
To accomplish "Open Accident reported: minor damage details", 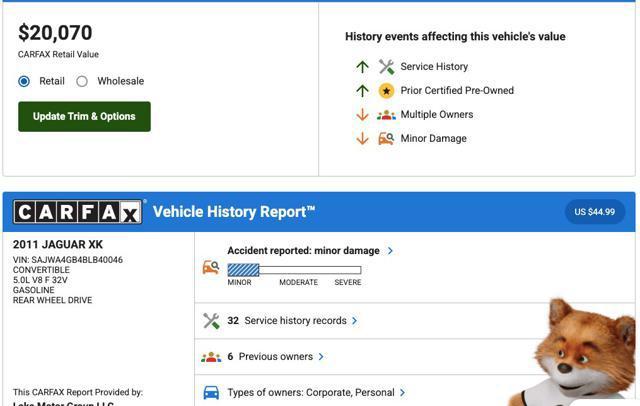I will coord(303,251).
